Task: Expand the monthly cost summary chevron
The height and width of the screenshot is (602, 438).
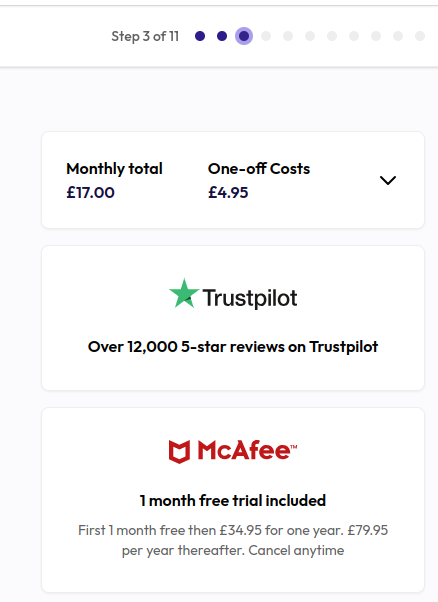Action: pyautogui.click(x=388, y=180)
